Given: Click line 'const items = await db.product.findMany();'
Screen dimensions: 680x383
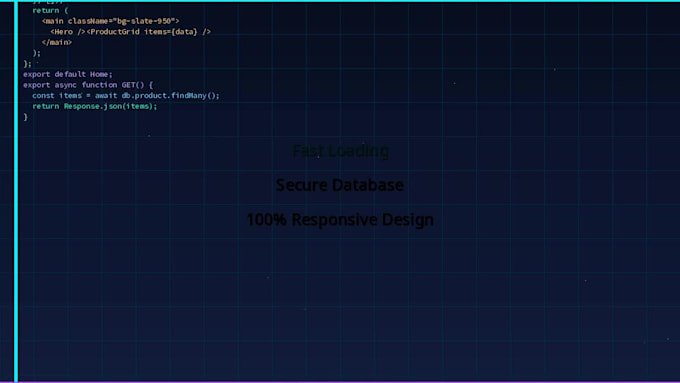Looking at the screenshot, I should point(126,95).
